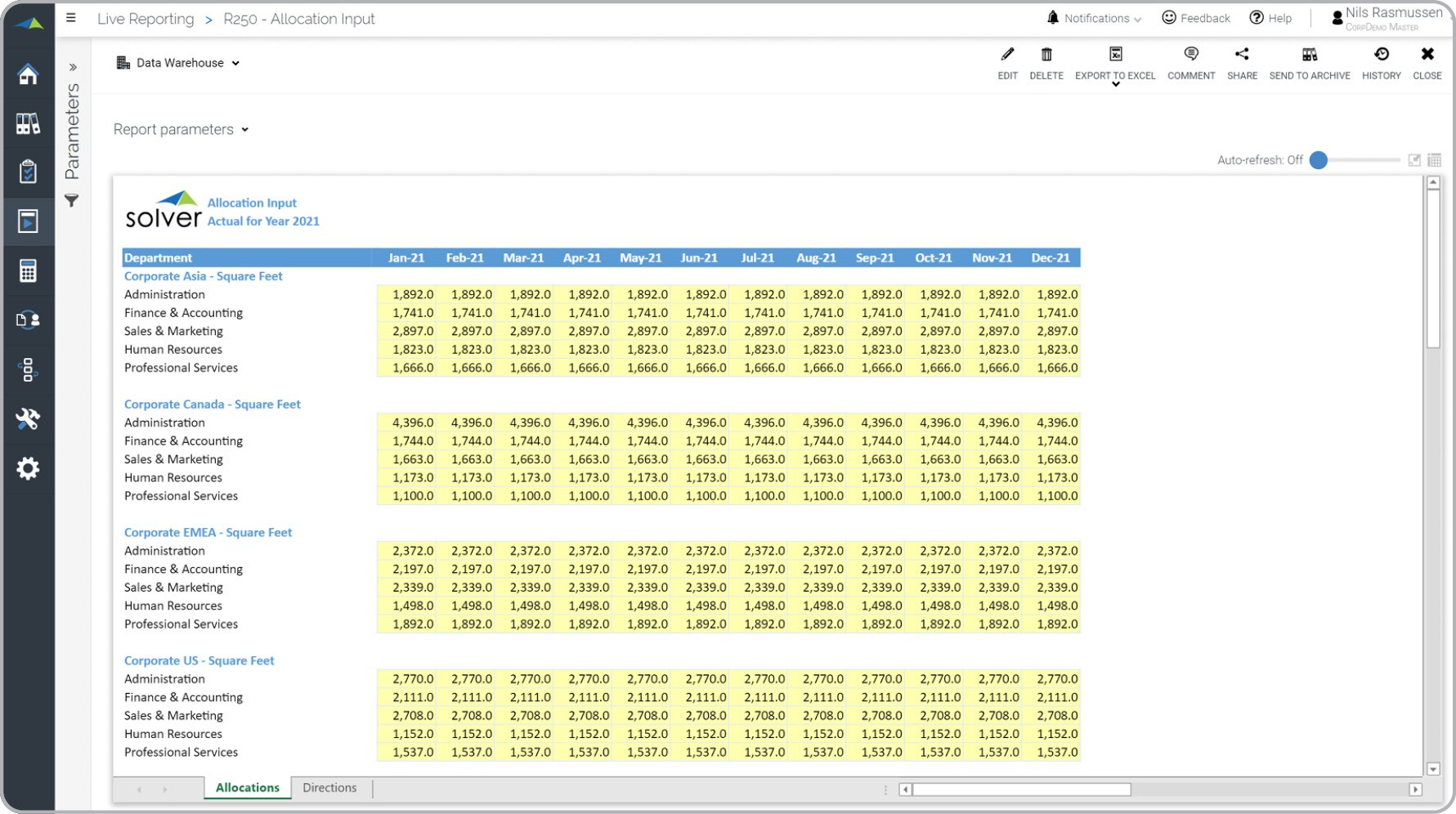Click the Feedback button
This screenshot has height=814, width=1456.
click(1196, 18)
